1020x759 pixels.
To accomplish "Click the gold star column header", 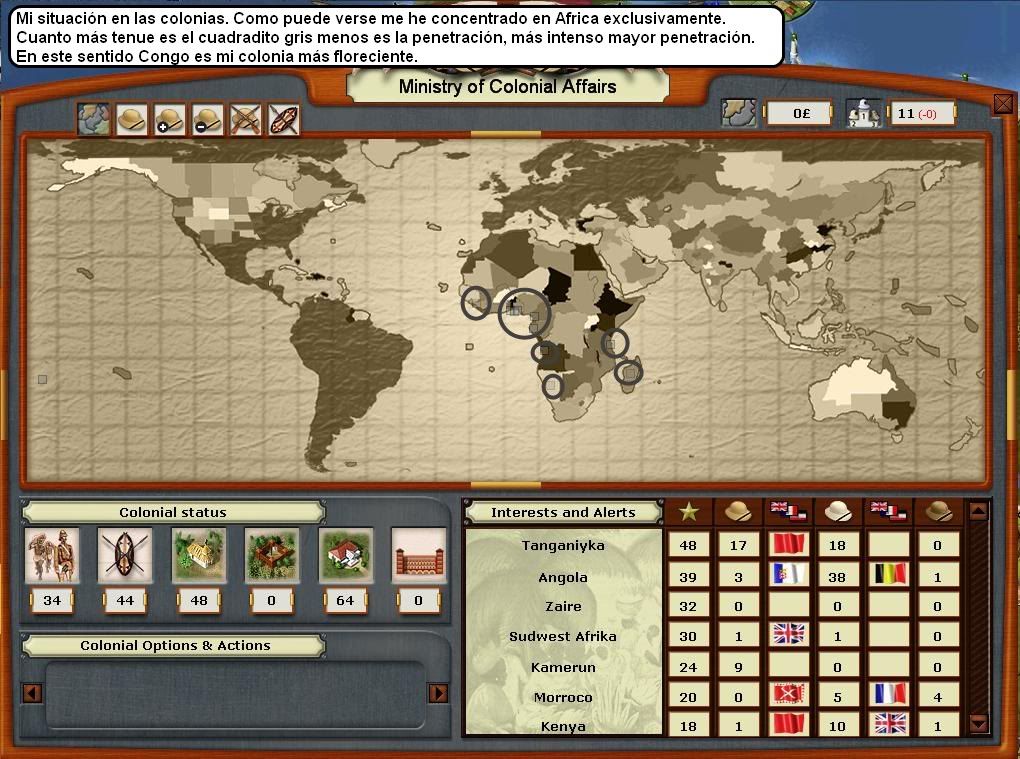I will [688, 513].
